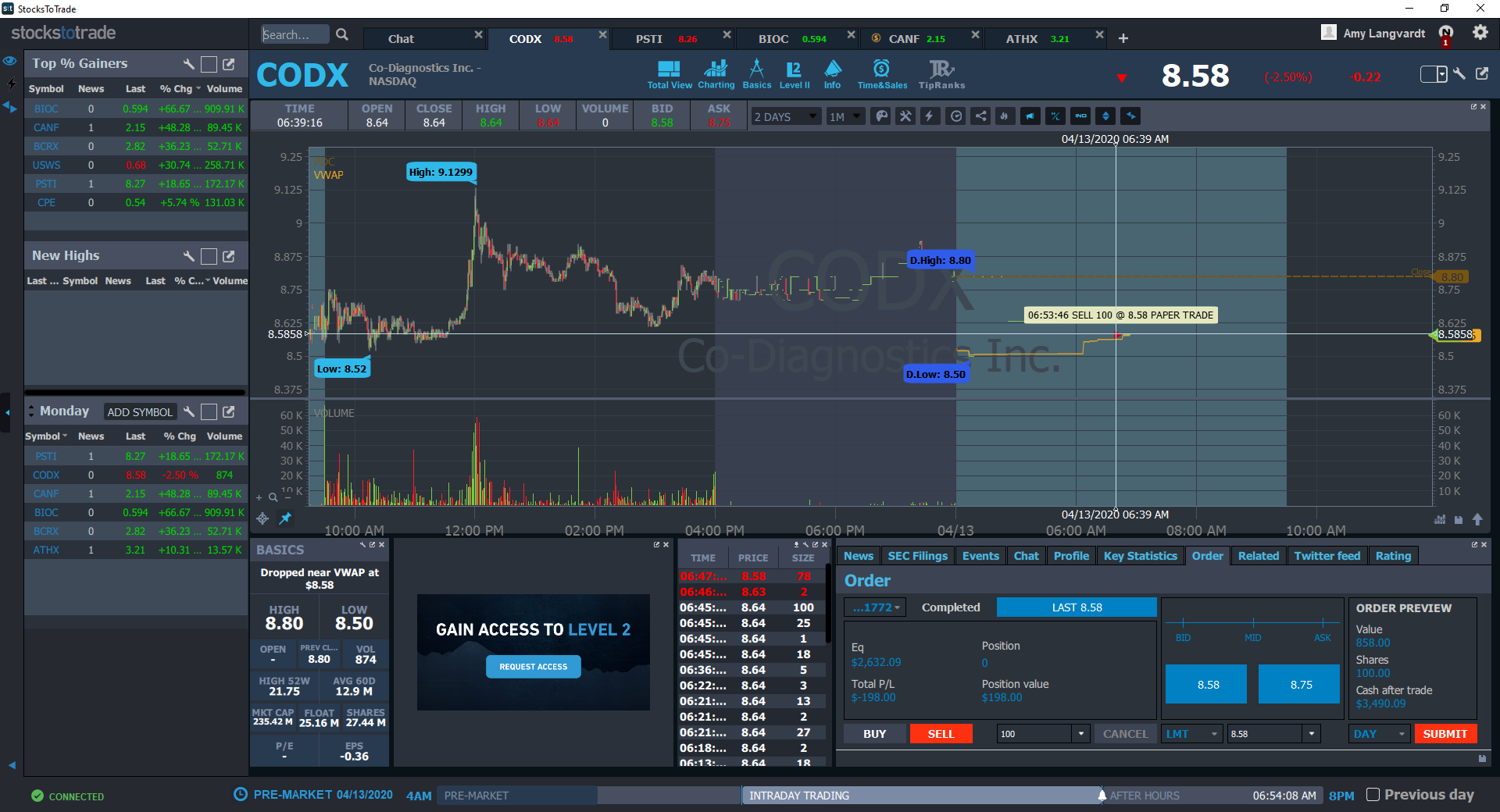Click the CANCEL order button
Screen dimensions: 1500x812
coord(1126,734)
